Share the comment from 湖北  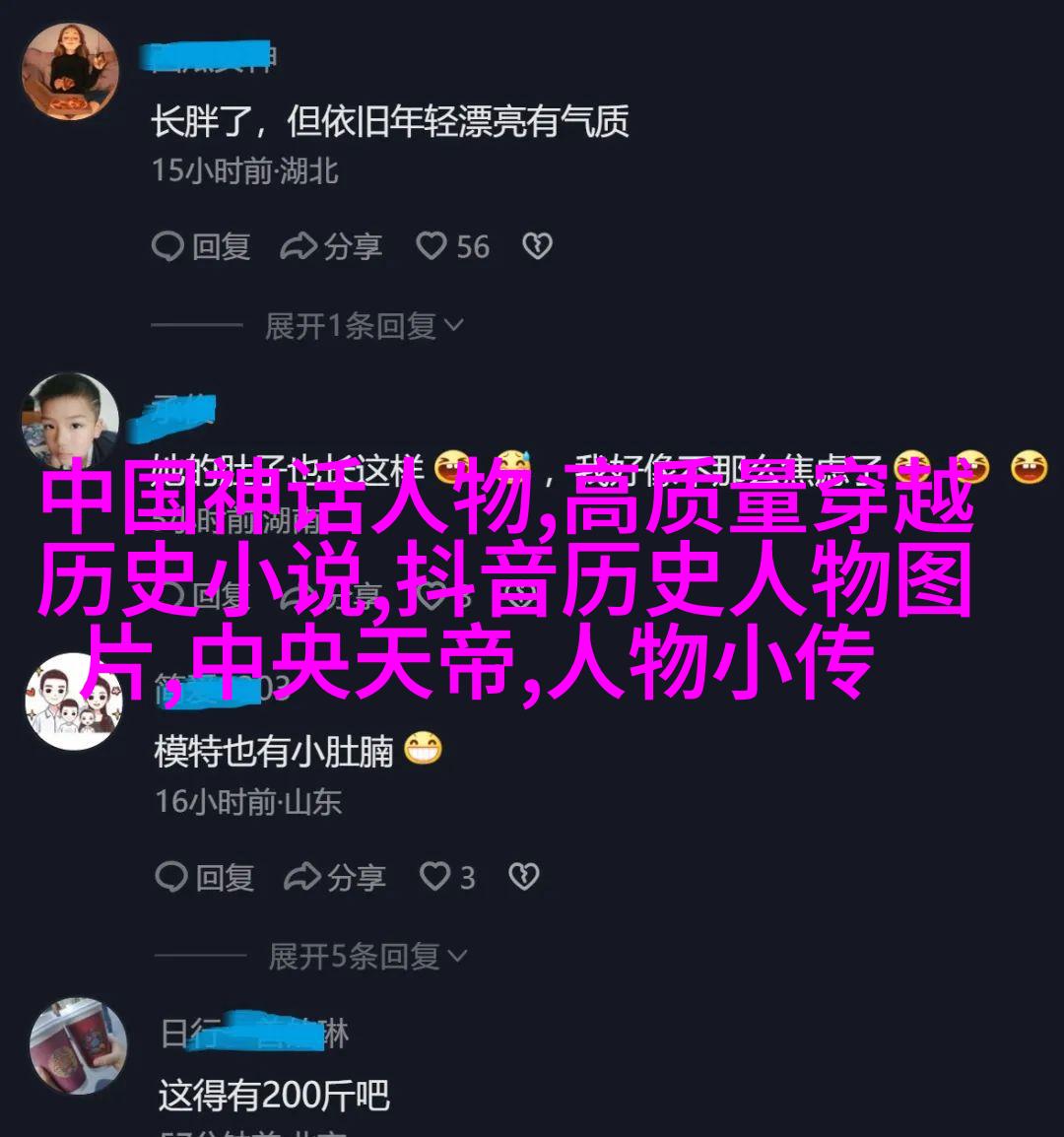pyautogui.click(x=331, y=246)
